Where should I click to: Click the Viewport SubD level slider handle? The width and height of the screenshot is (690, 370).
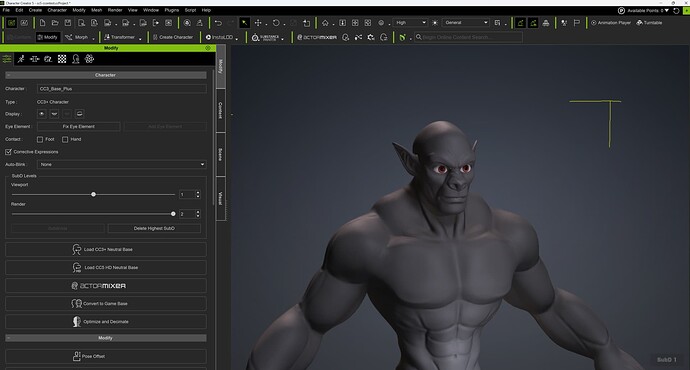coord(93,194)
